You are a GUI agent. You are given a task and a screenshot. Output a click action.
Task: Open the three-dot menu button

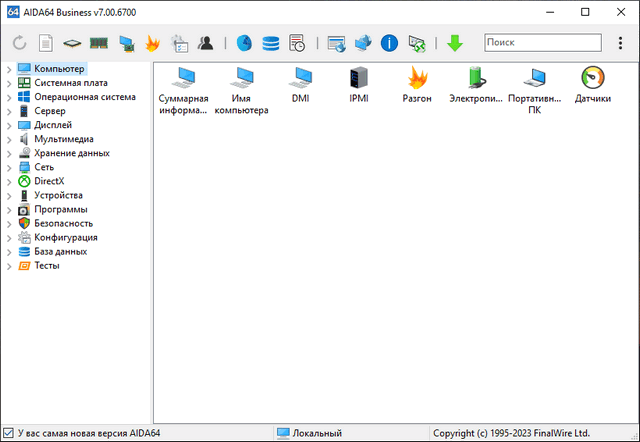tap(621, 43)
